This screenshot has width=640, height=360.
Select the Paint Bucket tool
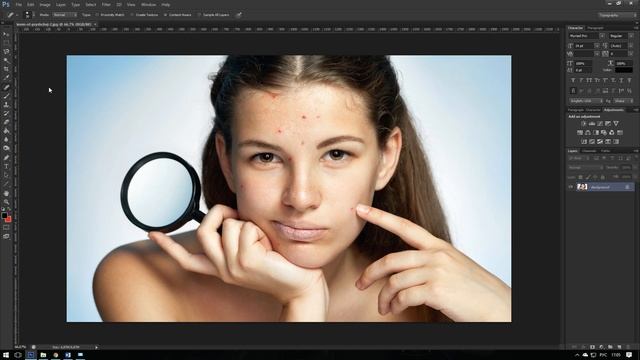[6, 131]
